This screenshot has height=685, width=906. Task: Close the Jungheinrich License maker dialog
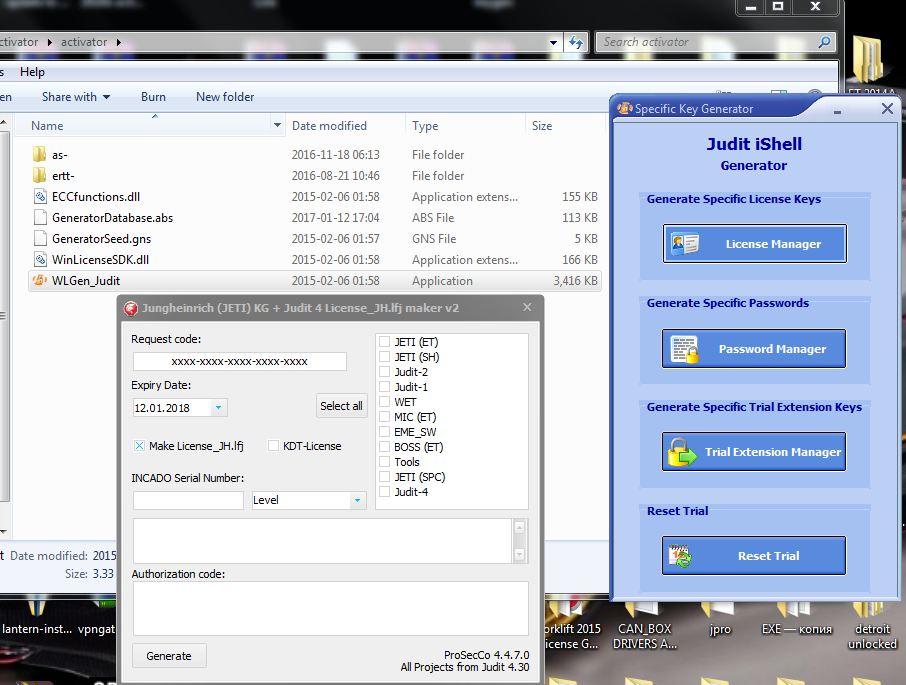[x=527, y=307]
